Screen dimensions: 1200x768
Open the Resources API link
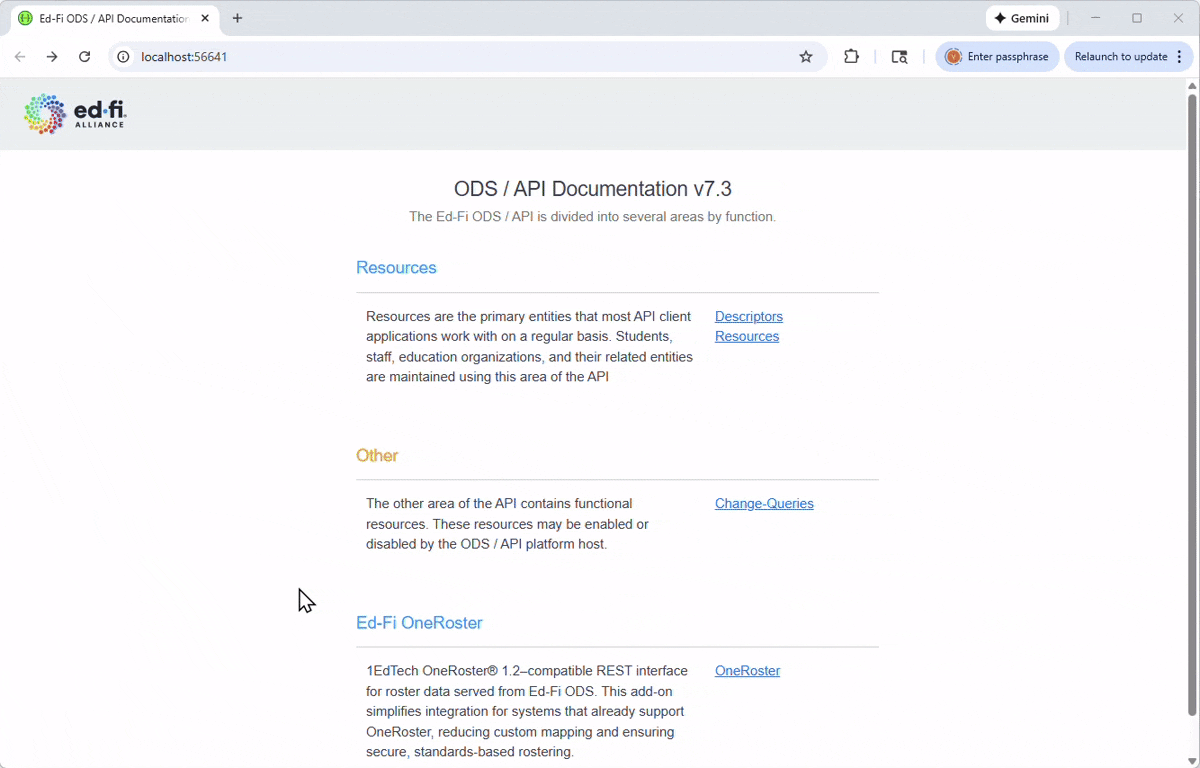pos(746,337)
